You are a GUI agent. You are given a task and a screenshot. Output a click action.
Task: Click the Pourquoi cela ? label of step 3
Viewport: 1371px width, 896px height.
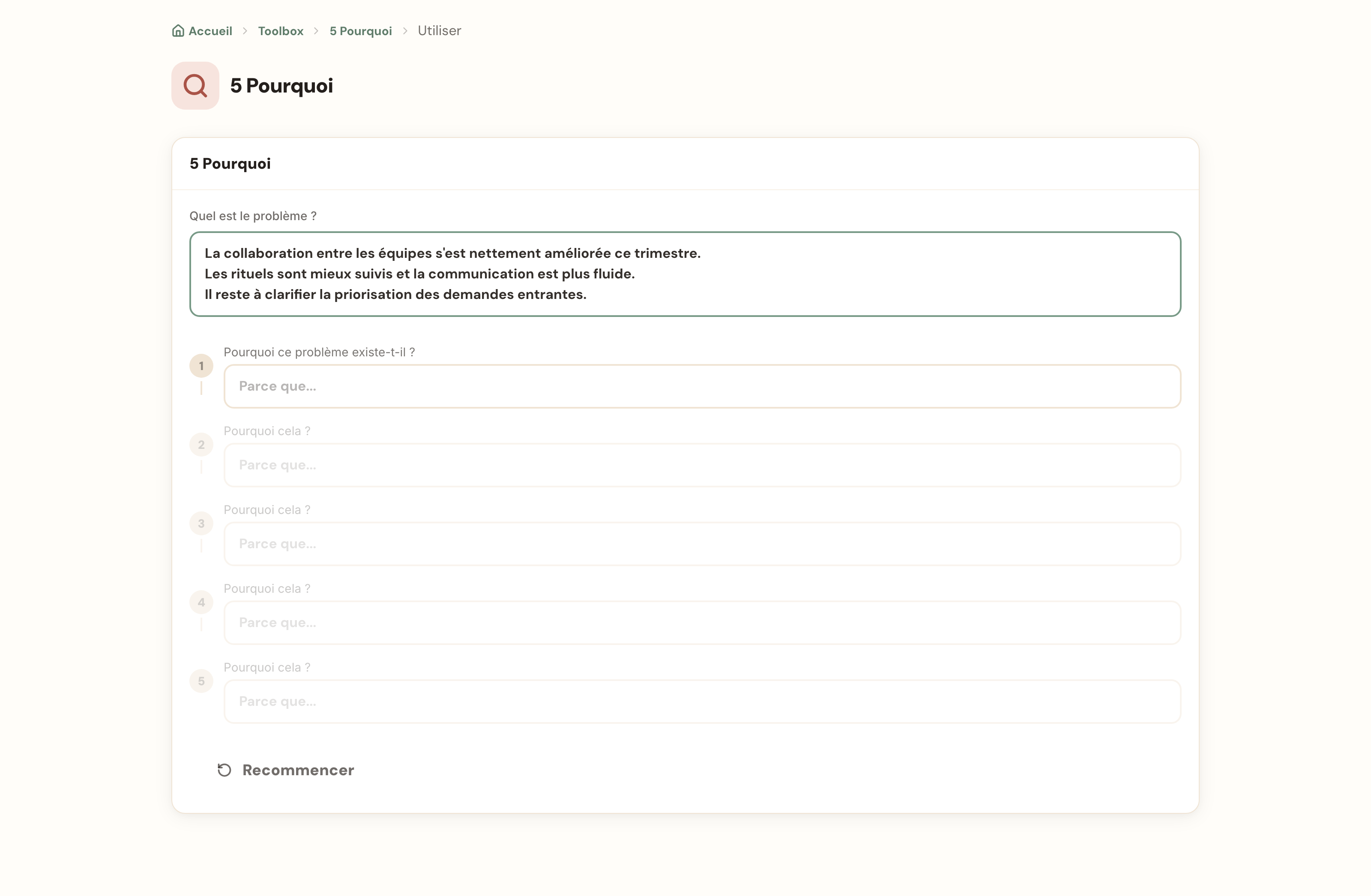coord(267,510)
